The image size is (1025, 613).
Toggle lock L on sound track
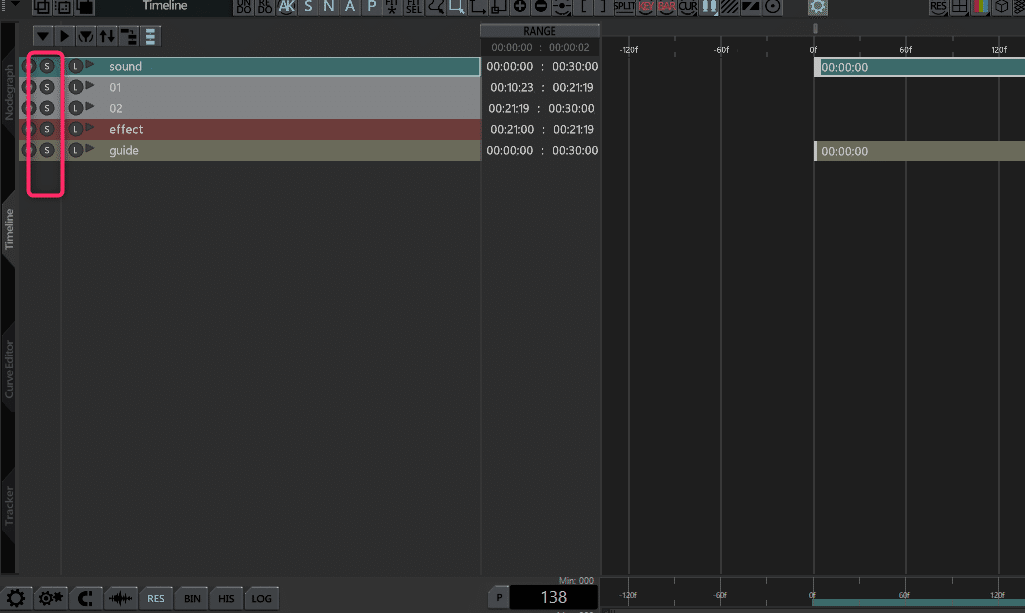75,66
